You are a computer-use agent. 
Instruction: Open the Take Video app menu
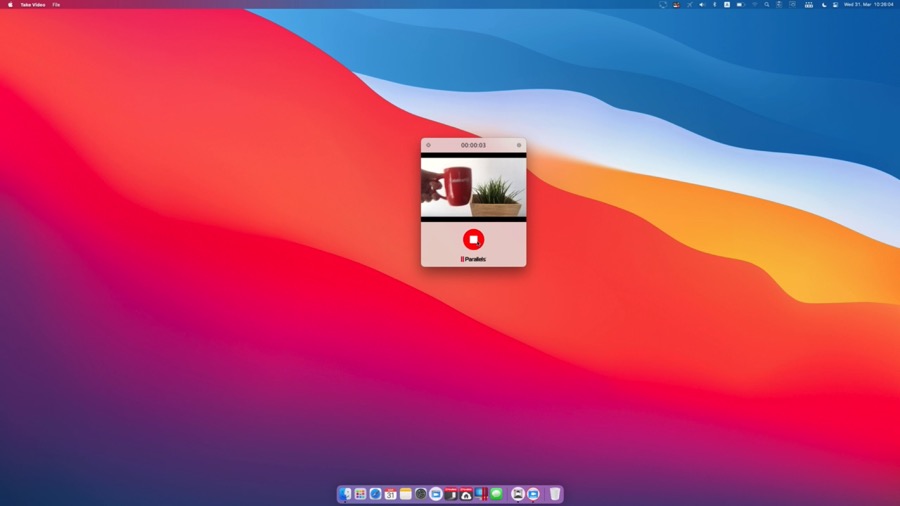click(x=32, y=5)
